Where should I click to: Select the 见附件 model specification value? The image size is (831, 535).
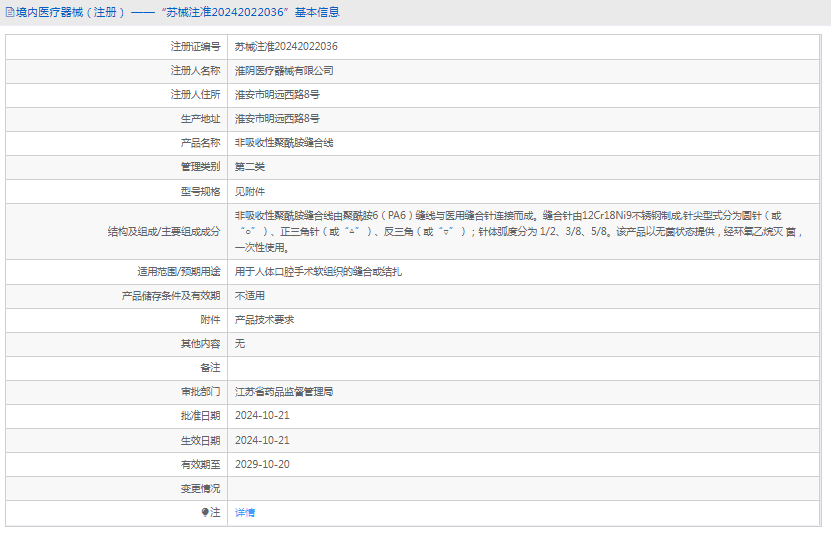click(250, 191)
